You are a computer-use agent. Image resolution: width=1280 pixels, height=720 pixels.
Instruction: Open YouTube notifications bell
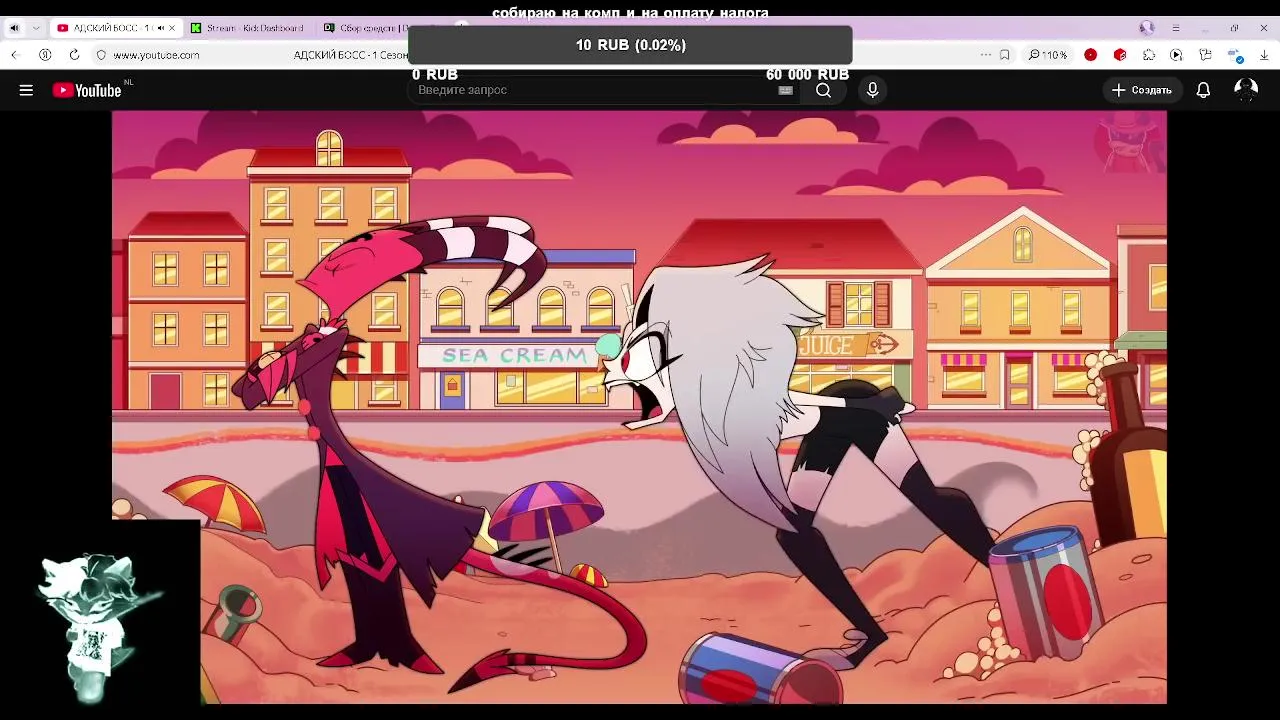[1203, 90]
